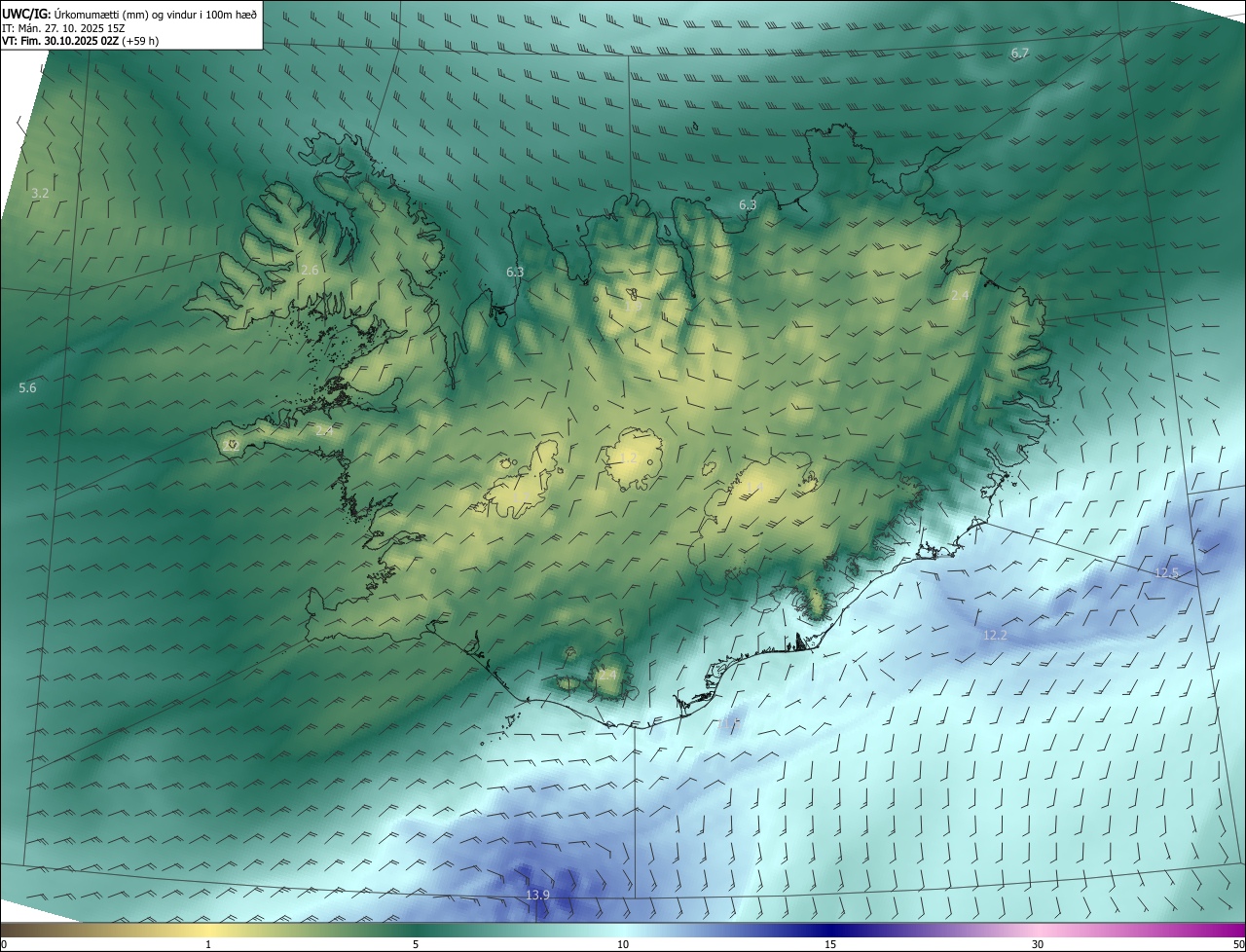This screenshot has width=1246, height=952.
Task: Click the 13.9 precipitation maximum label
Action: 537,895
